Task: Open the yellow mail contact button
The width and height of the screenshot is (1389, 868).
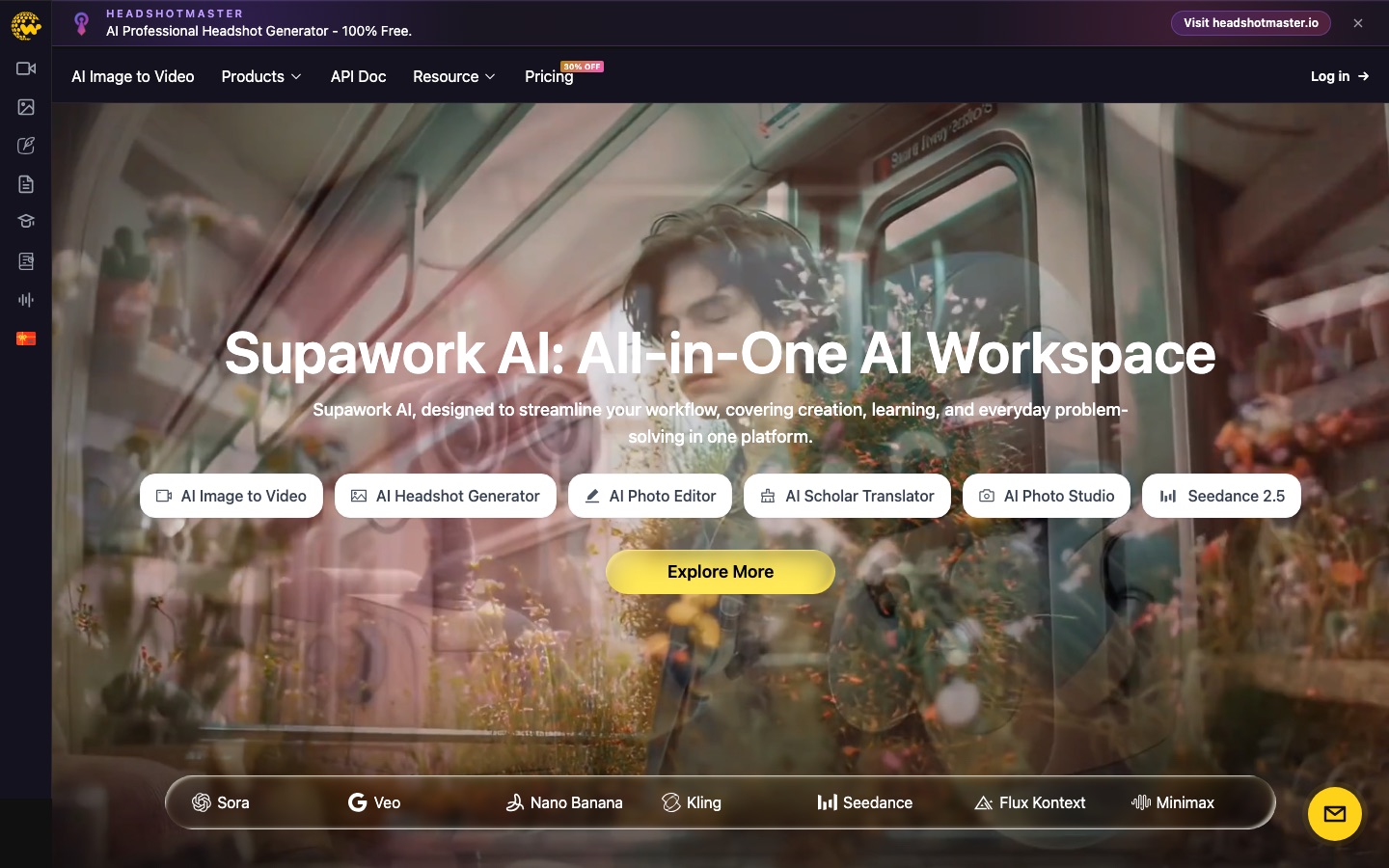Action: coord(1335,814)
